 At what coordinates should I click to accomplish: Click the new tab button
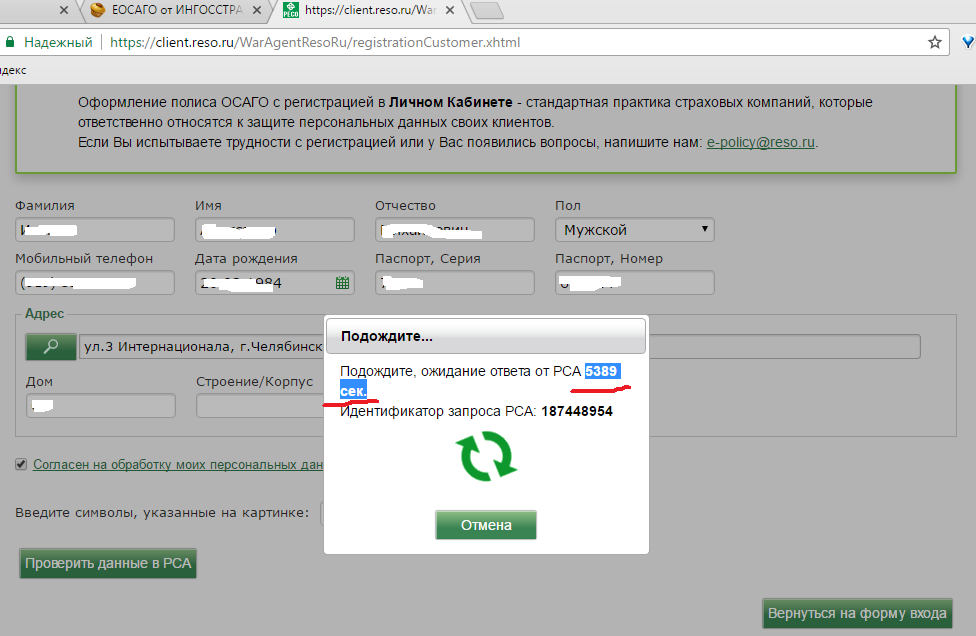[x=485, y=11]
